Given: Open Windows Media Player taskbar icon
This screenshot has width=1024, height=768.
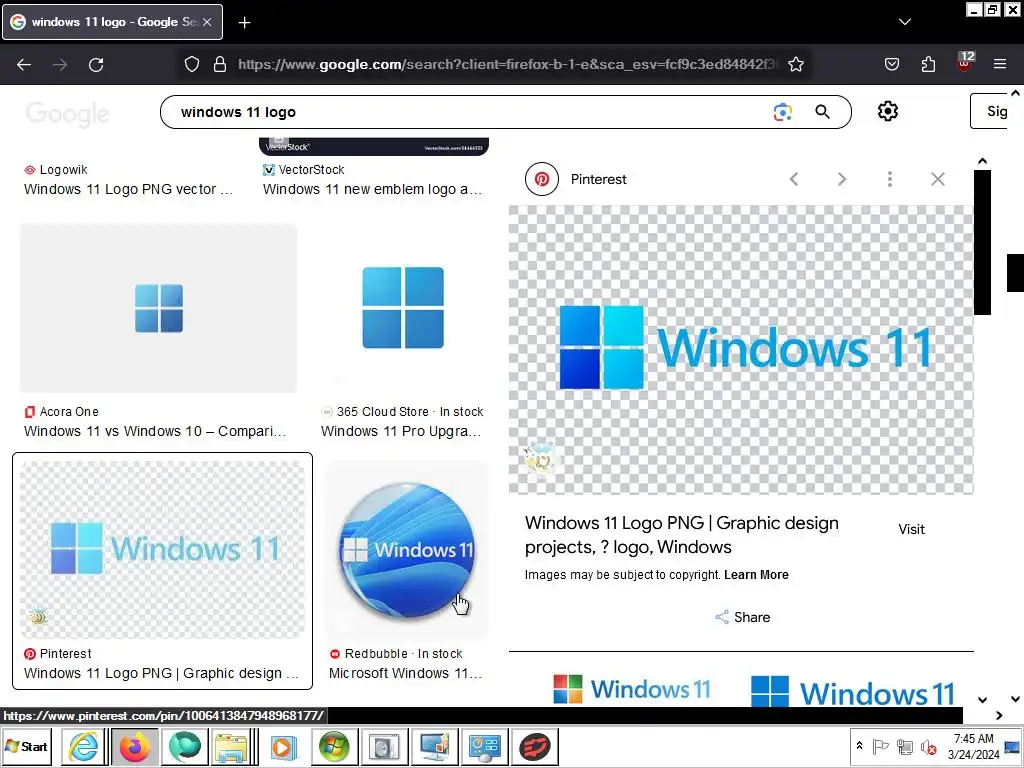Looking at the screenshot, I should click(283, 746).
